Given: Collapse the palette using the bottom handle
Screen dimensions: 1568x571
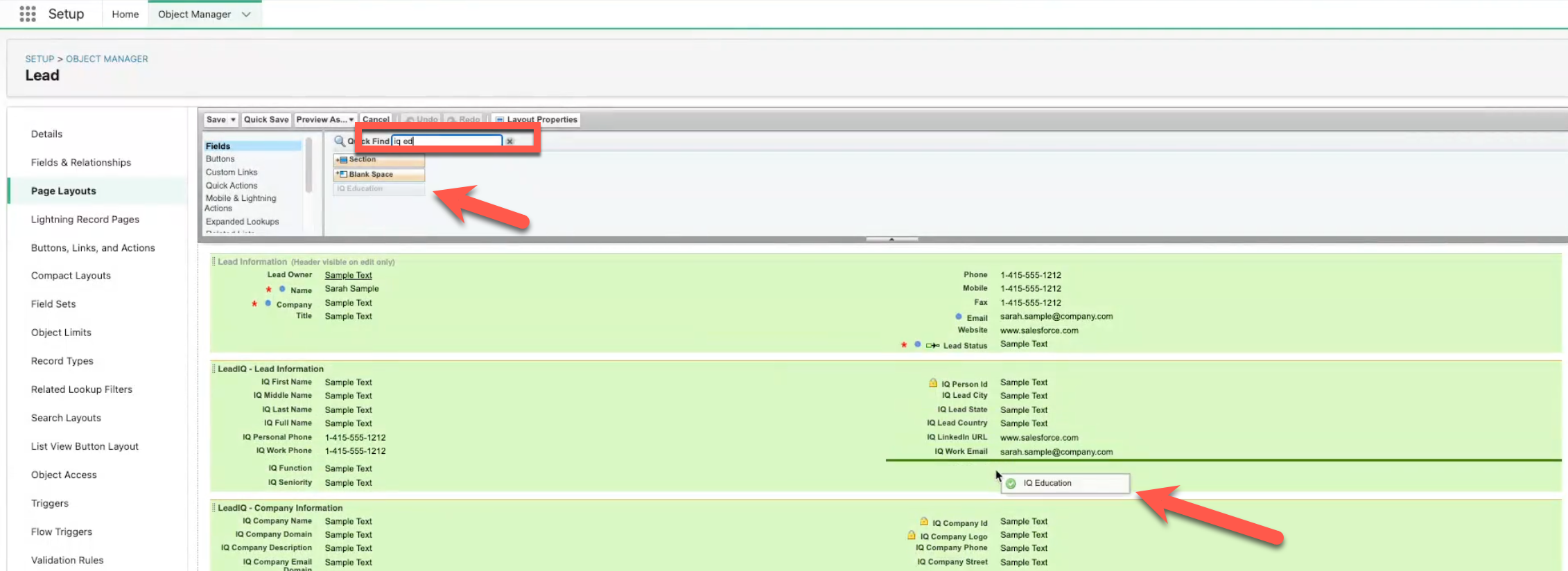Looking at the screenshot, I should [x=891, y=239].
